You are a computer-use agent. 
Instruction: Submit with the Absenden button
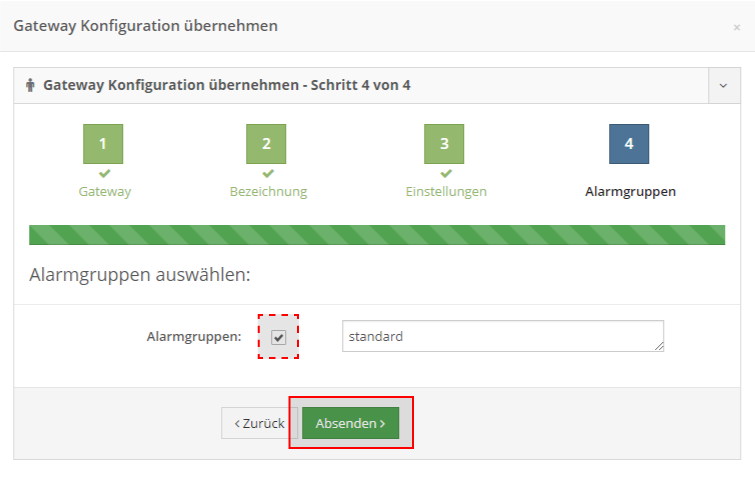(x=351, y=423)
